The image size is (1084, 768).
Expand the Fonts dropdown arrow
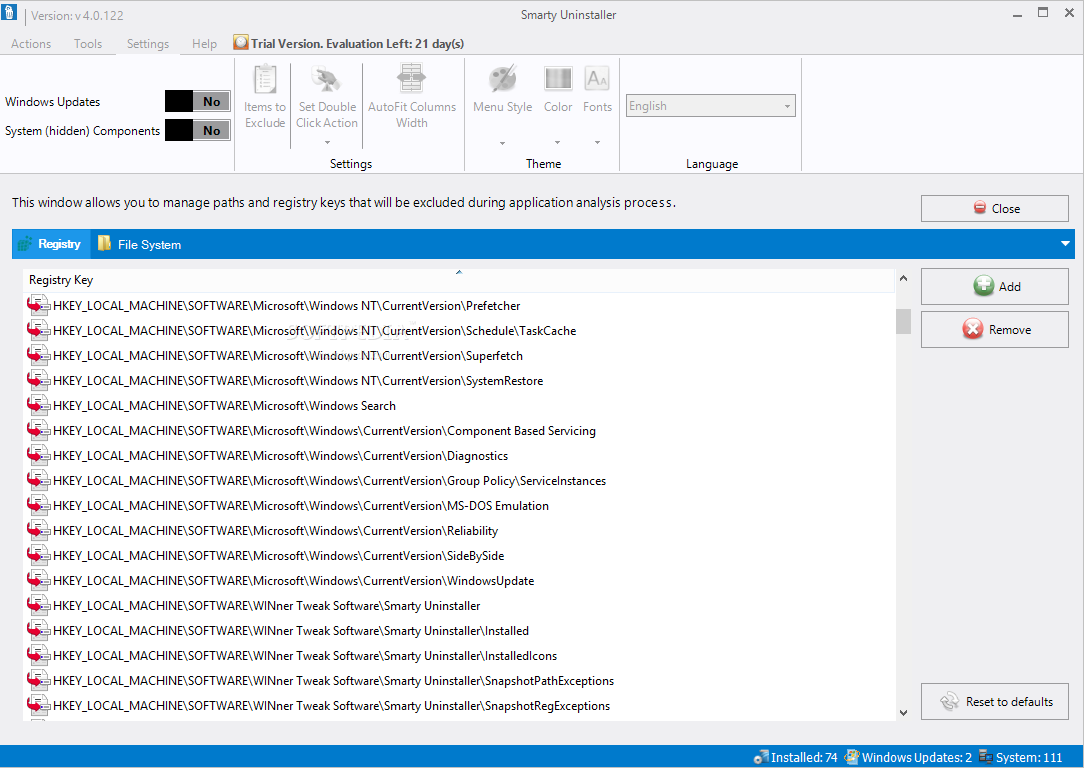597,143
